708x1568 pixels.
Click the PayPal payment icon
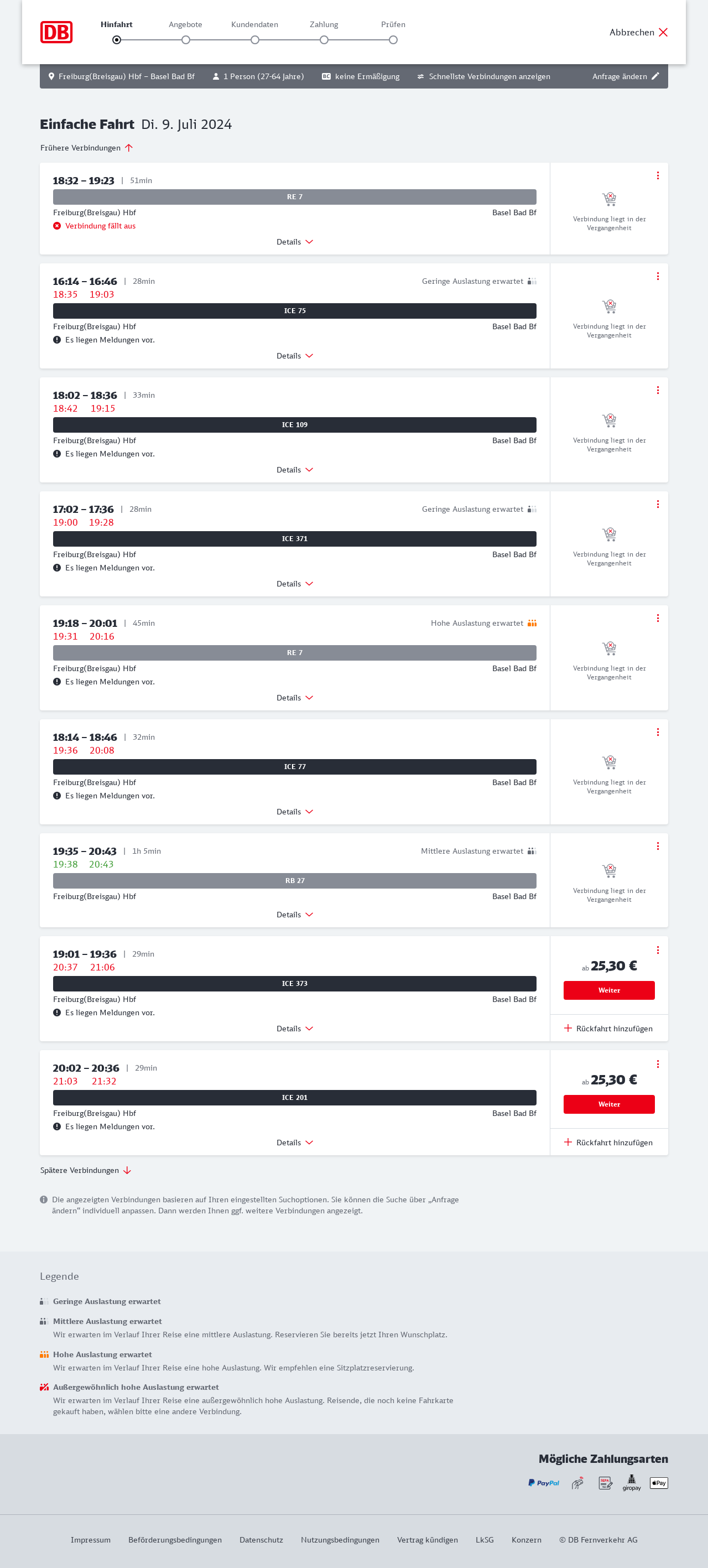[543, 1483]
